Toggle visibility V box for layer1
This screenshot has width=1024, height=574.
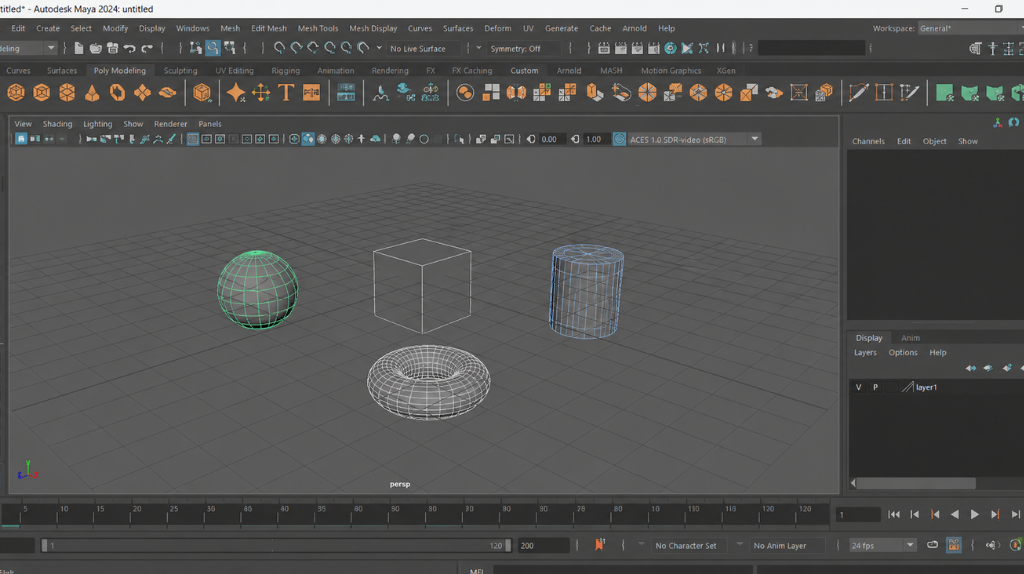[x=858, y=387]
